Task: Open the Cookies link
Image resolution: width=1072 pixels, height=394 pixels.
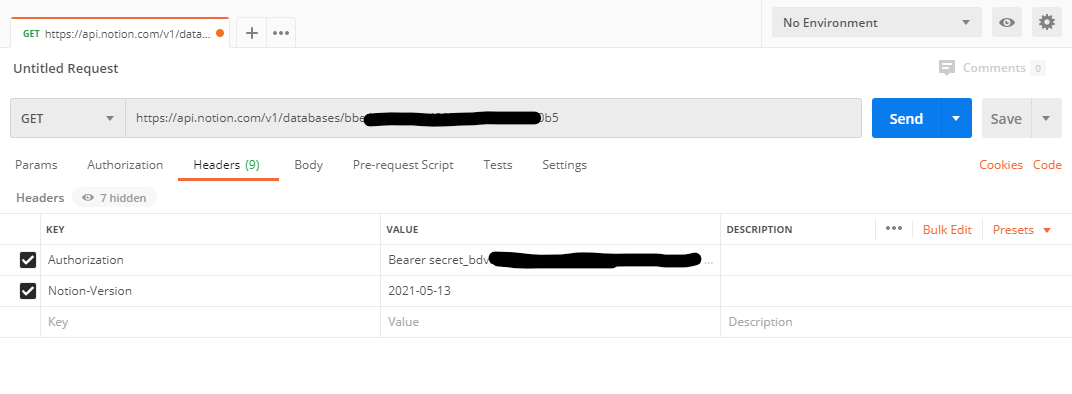Action: point(1001,165)
